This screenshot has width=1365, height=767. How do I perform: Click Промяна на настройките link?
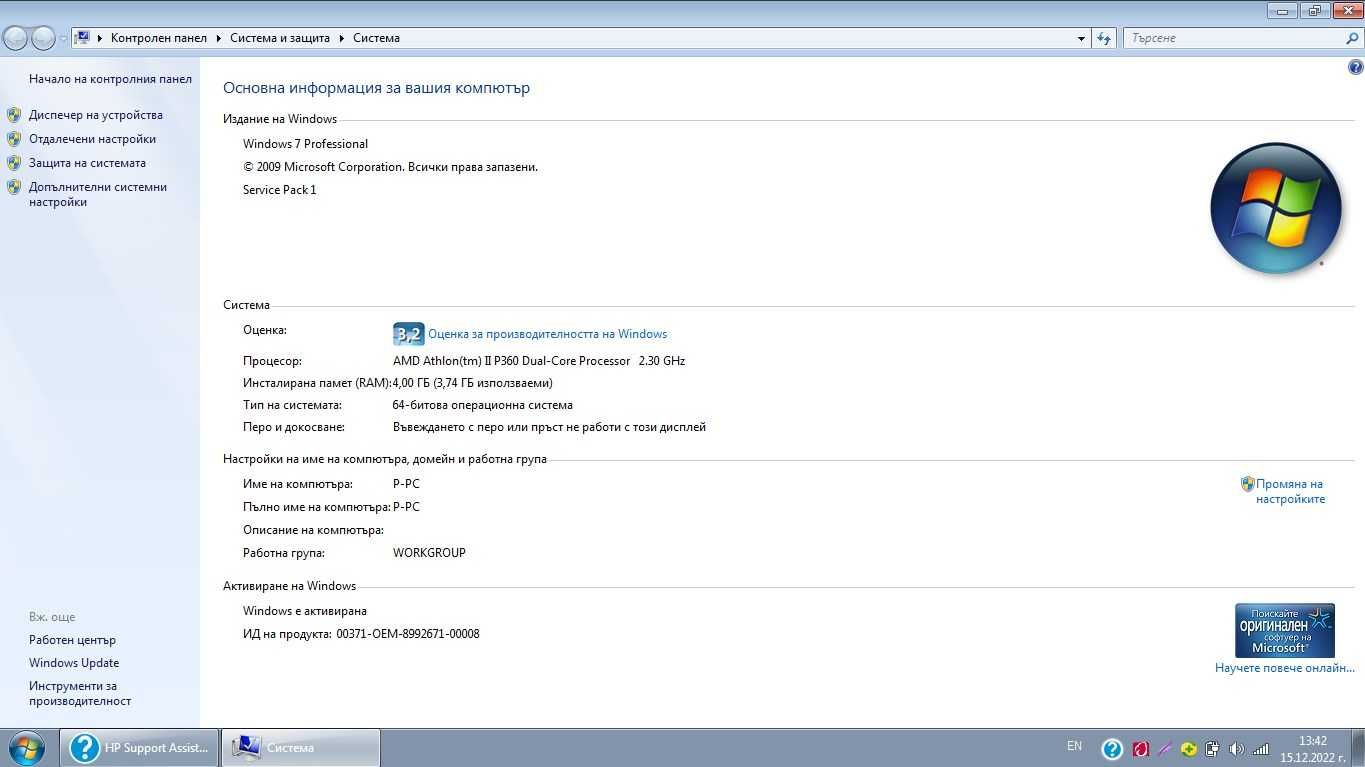click(1290, 491)
